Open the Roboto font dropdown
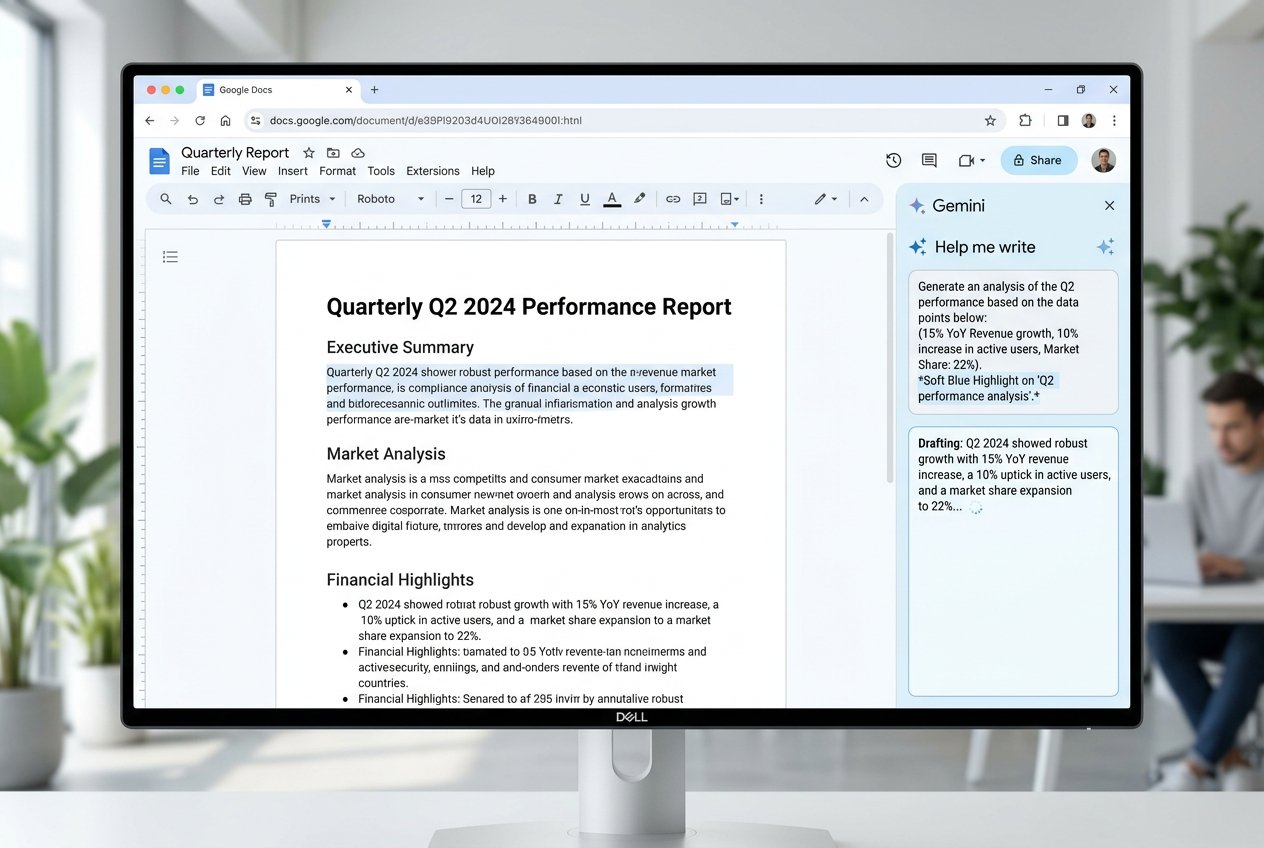 pyautogui.click(x=391, y=199)
